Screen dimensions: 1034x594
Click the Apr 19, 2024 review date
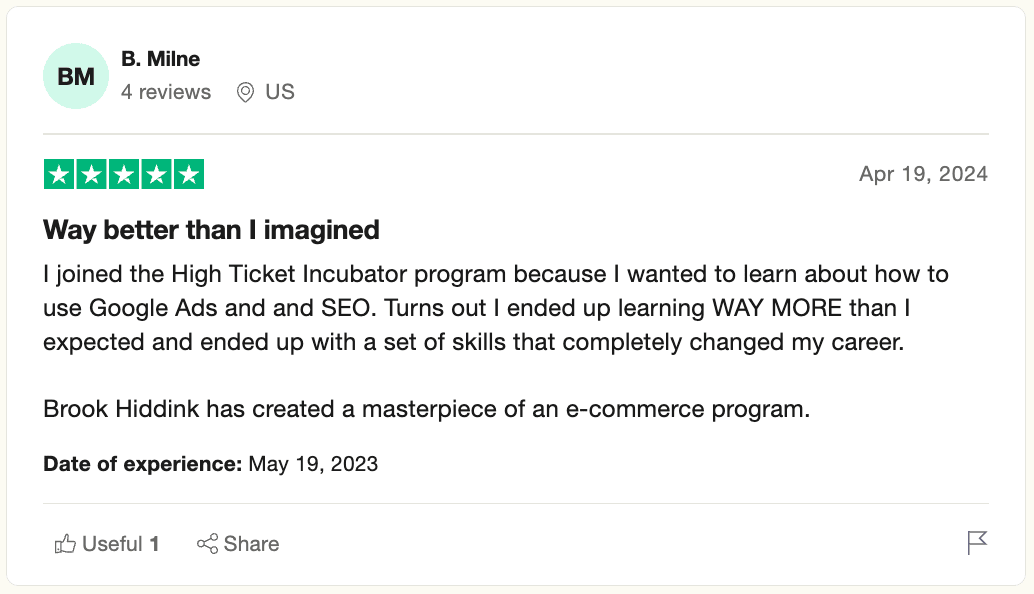point(923,174)
